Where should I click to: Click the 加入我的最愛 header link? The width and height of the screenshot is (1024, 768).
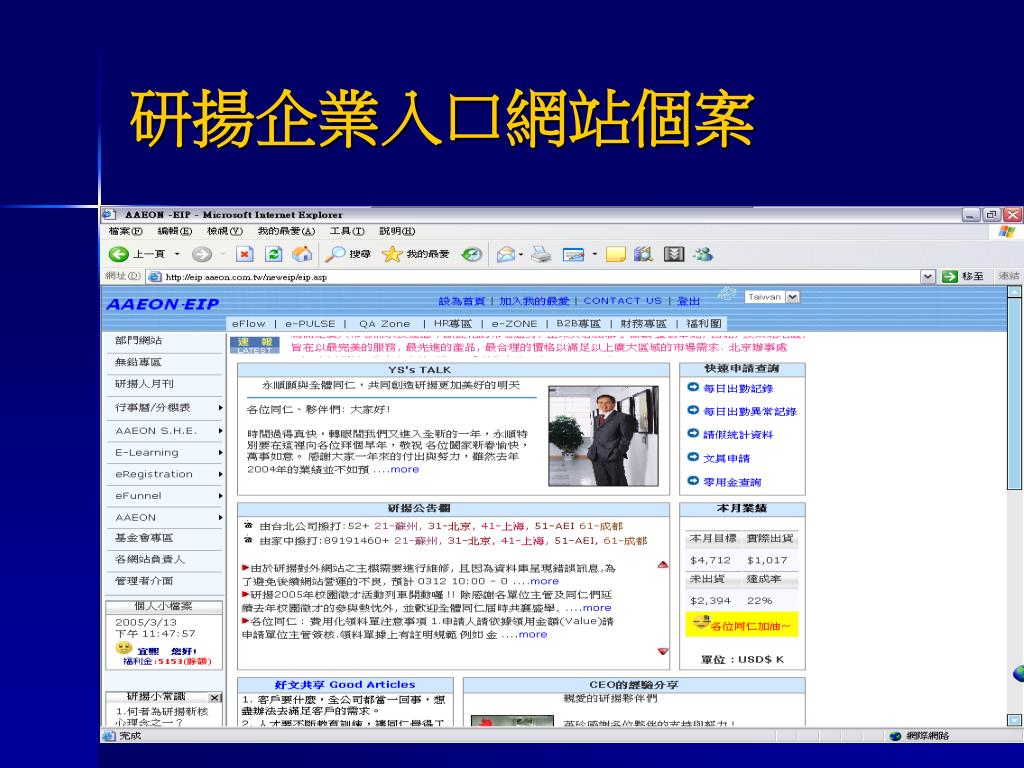point(534,301)
